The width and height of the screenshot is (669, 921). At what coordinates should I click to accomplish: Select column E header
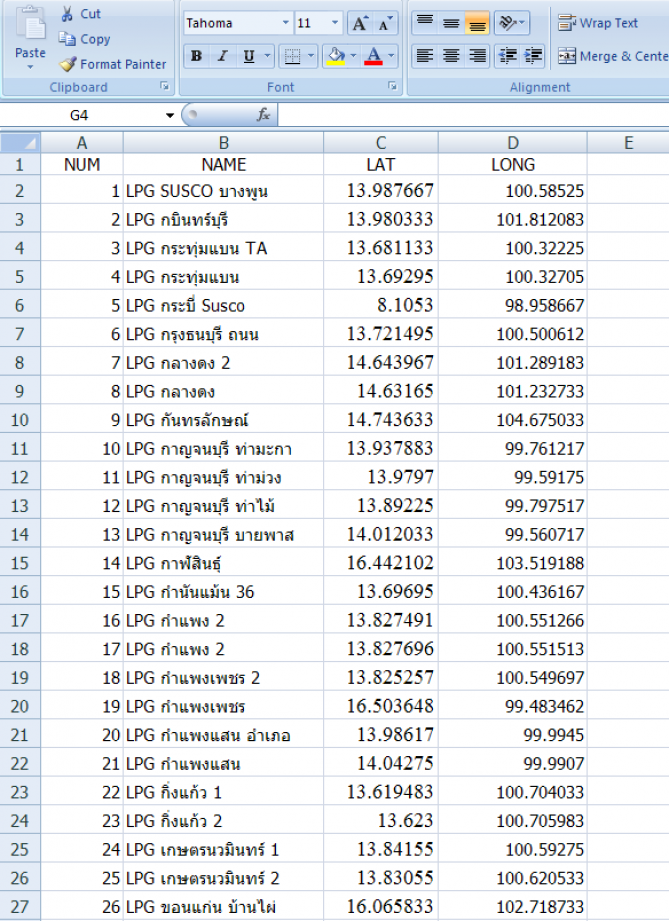pos(628,143)
